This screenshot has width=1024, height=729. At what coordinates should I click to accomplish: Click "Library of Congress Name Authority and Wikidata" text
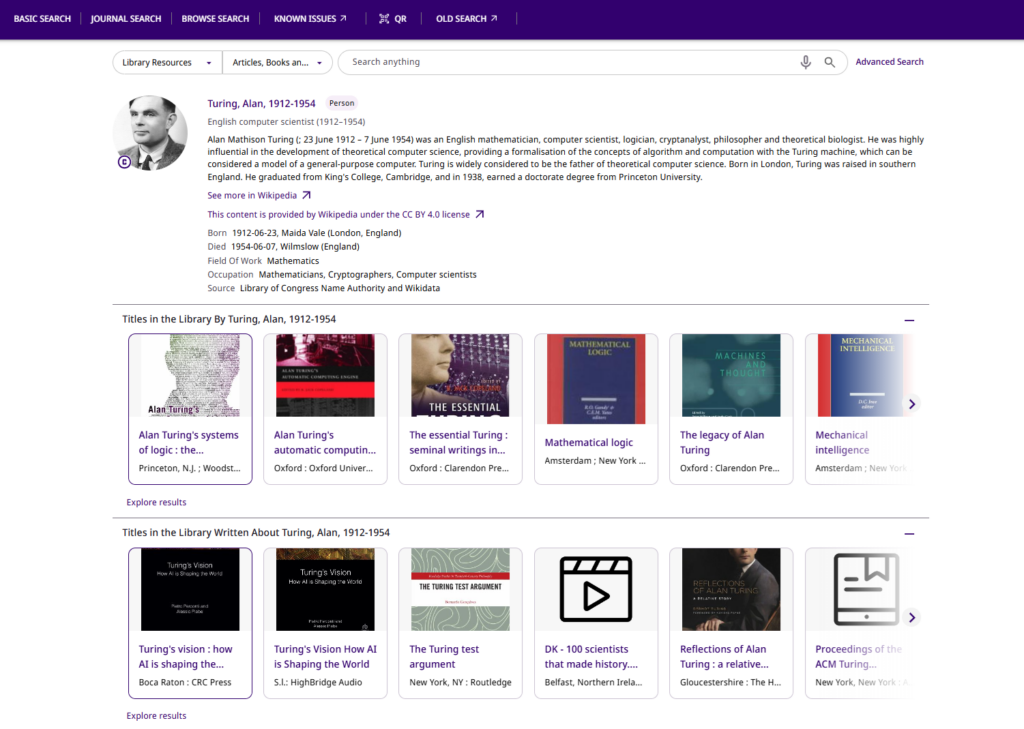[x=340, y=288]
